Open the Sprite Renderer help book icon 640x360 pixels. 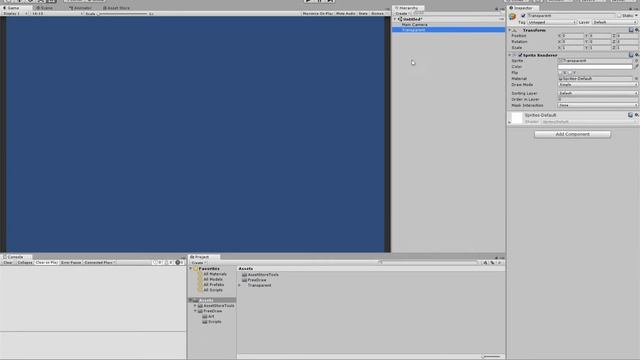[x=631, y=55]
